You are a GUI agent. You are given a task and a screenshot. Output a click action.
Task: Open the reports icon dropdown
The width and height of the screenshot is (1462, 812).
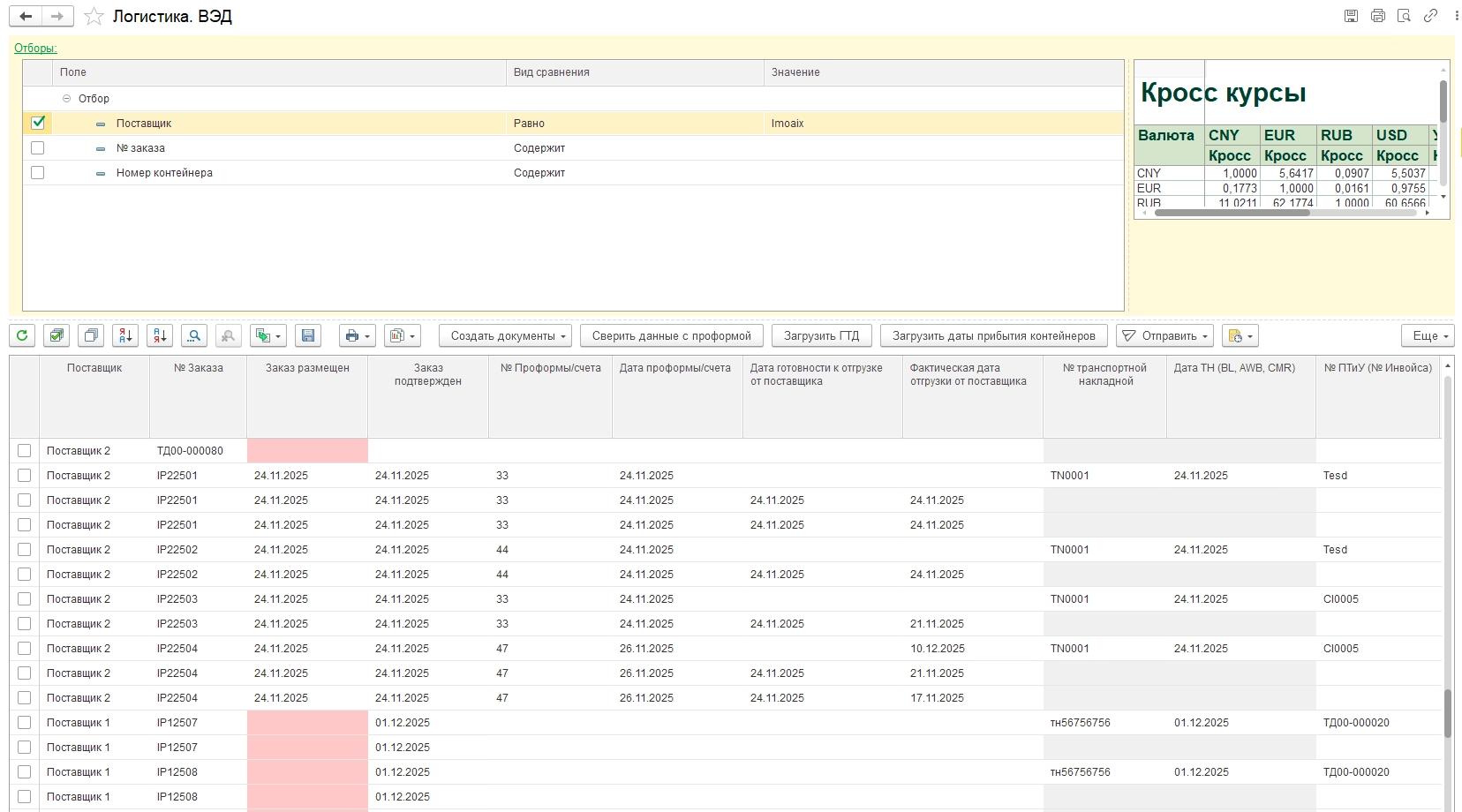click(403, 335)
